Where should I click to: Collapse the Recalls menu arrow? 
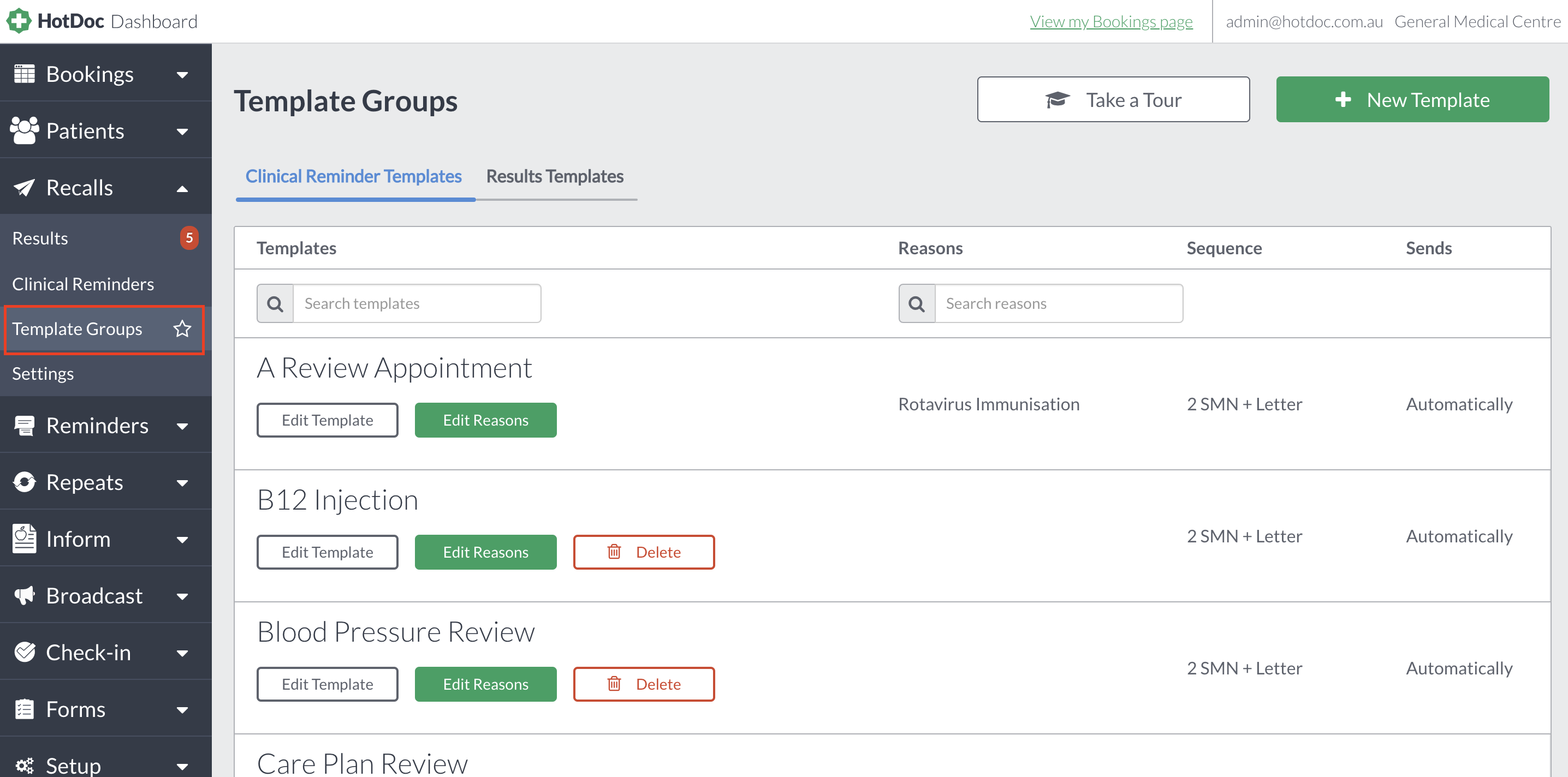[182, 189]
